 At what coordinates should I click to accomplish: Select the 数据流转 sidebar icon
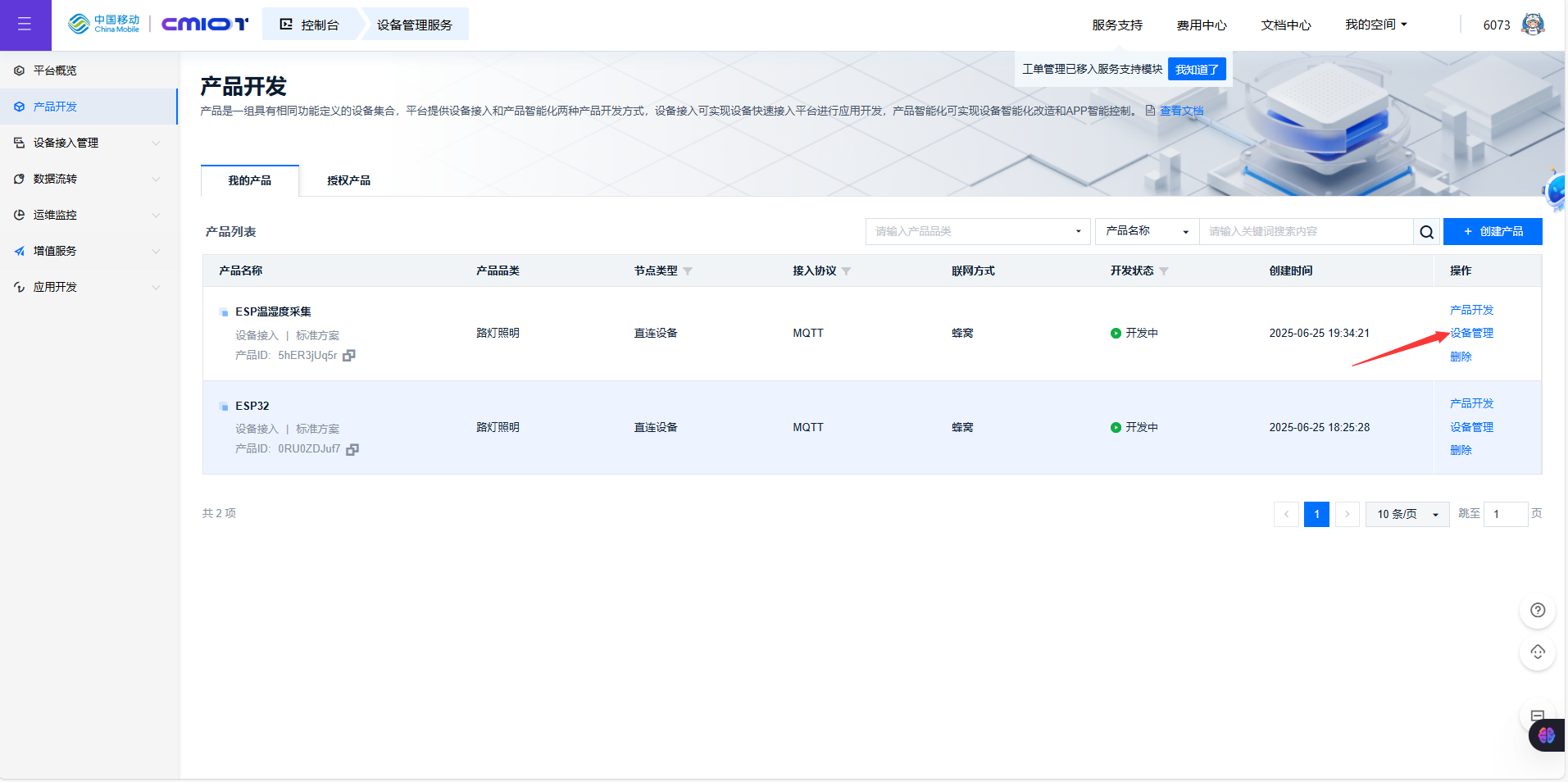pyautogui.click(x=19, y=179)
